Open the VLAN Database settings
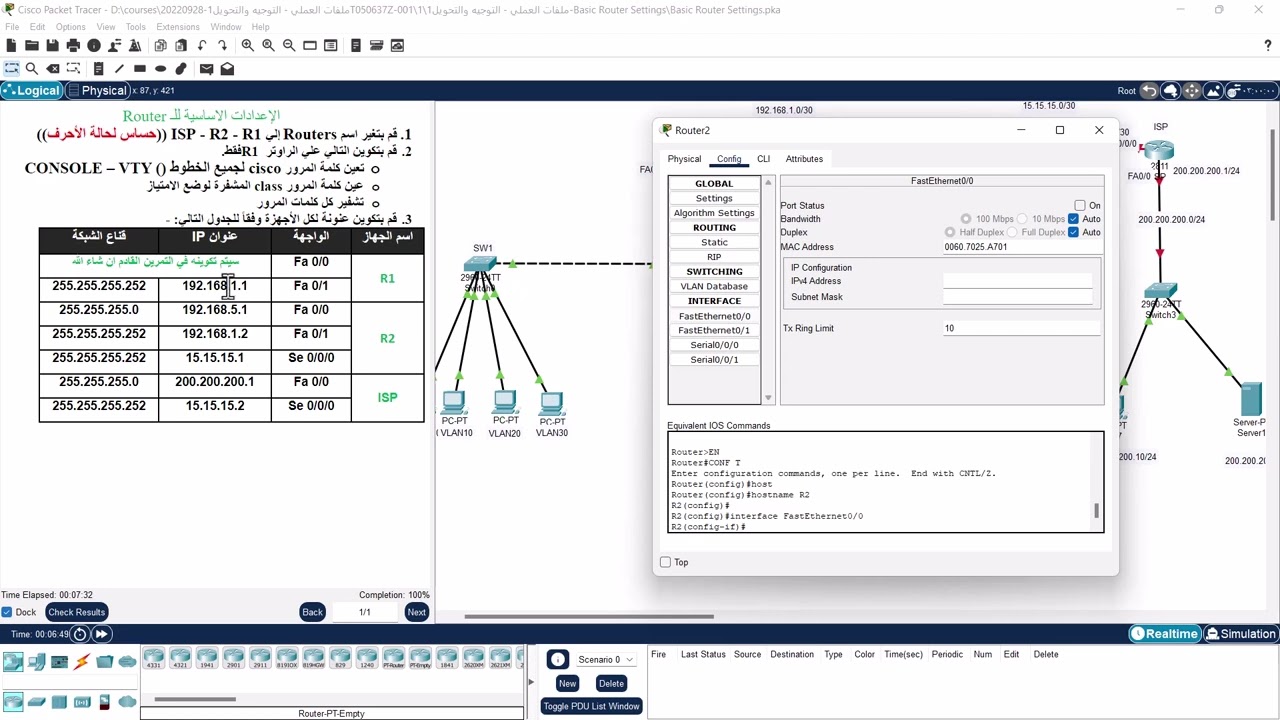 pyautogui.click(x=714, y=286)
